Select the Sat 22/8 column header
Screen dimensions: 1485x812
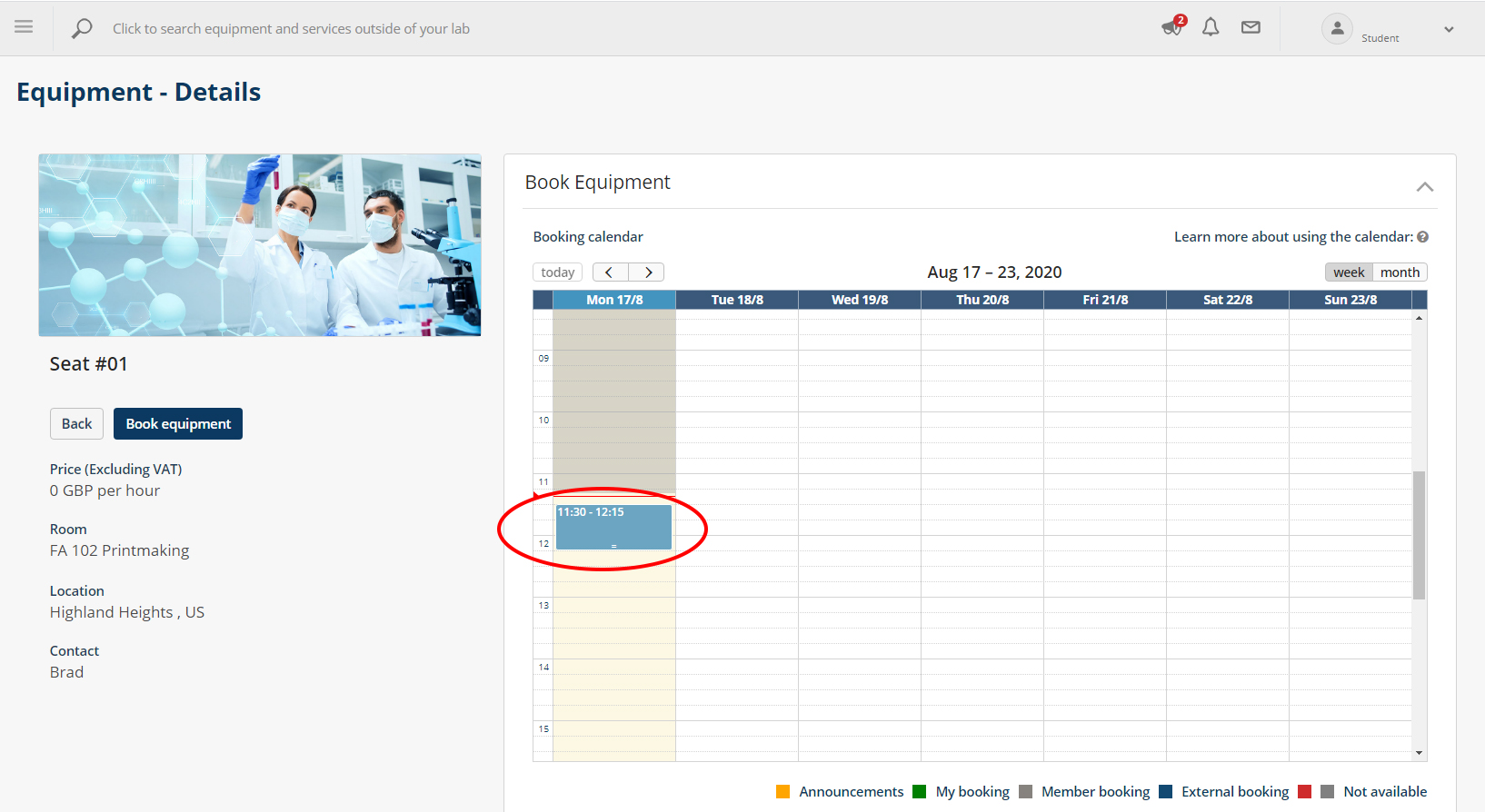point(1228,300)
